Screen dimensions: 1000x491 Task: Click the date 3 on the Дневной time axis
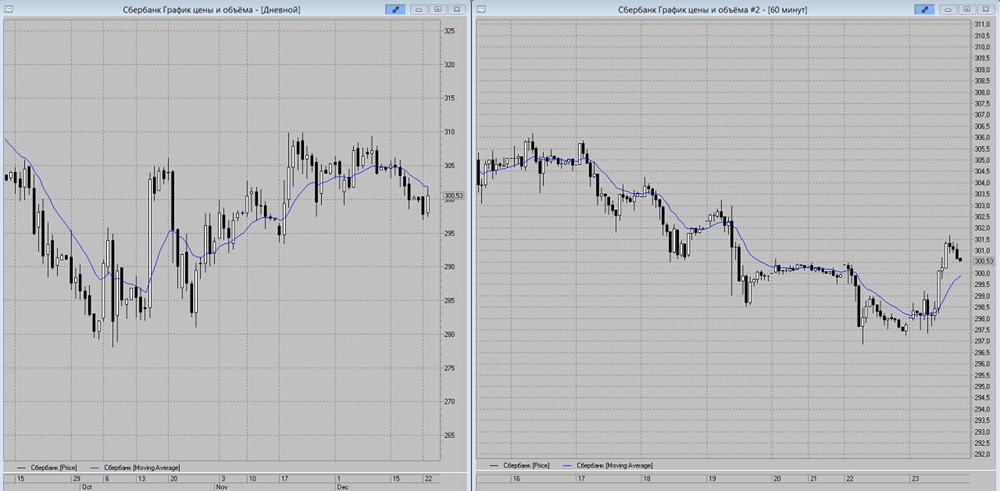(223, 478)
